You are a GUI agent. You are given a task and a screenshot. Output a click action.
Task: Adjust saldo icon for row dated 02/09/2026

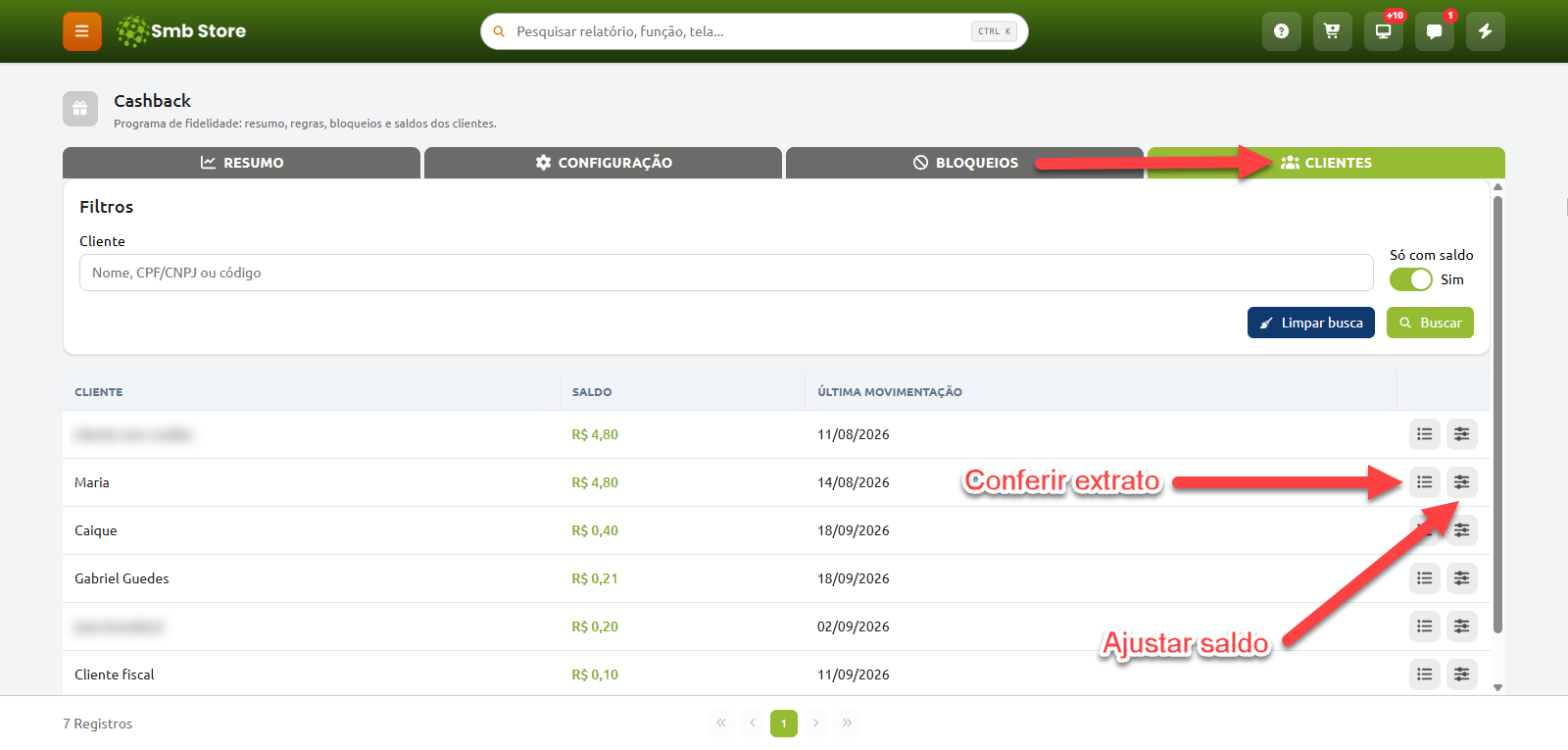coord(1462,626)
